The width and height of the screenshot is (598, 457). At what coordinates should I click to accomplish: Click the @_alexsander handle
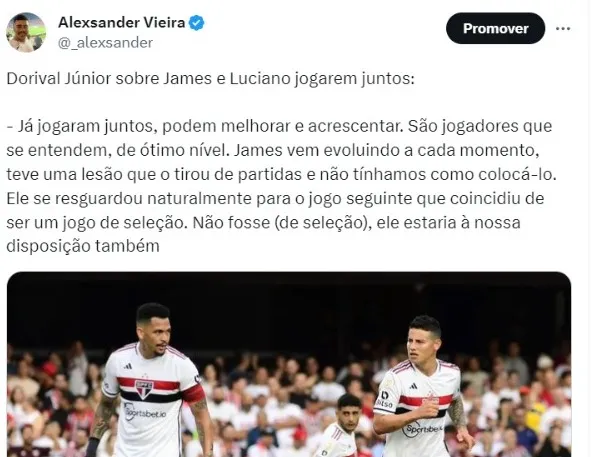click(105, 42)
